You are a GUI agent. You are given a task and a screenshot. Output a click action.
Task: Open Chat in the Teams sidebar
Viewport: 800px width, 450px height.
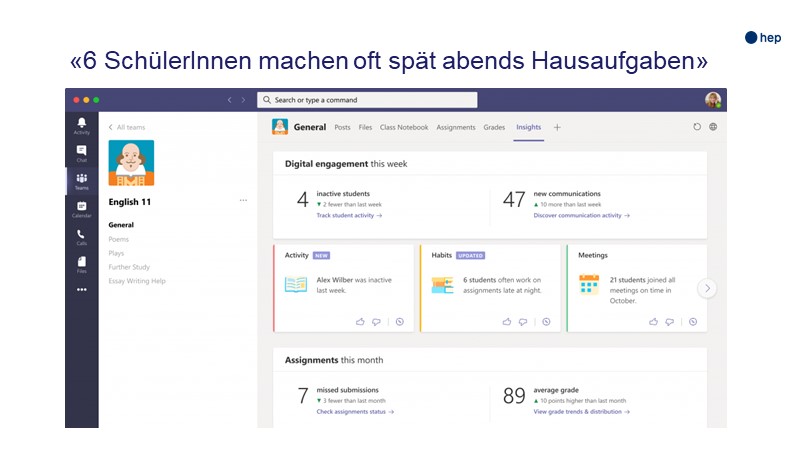(82, 153)
